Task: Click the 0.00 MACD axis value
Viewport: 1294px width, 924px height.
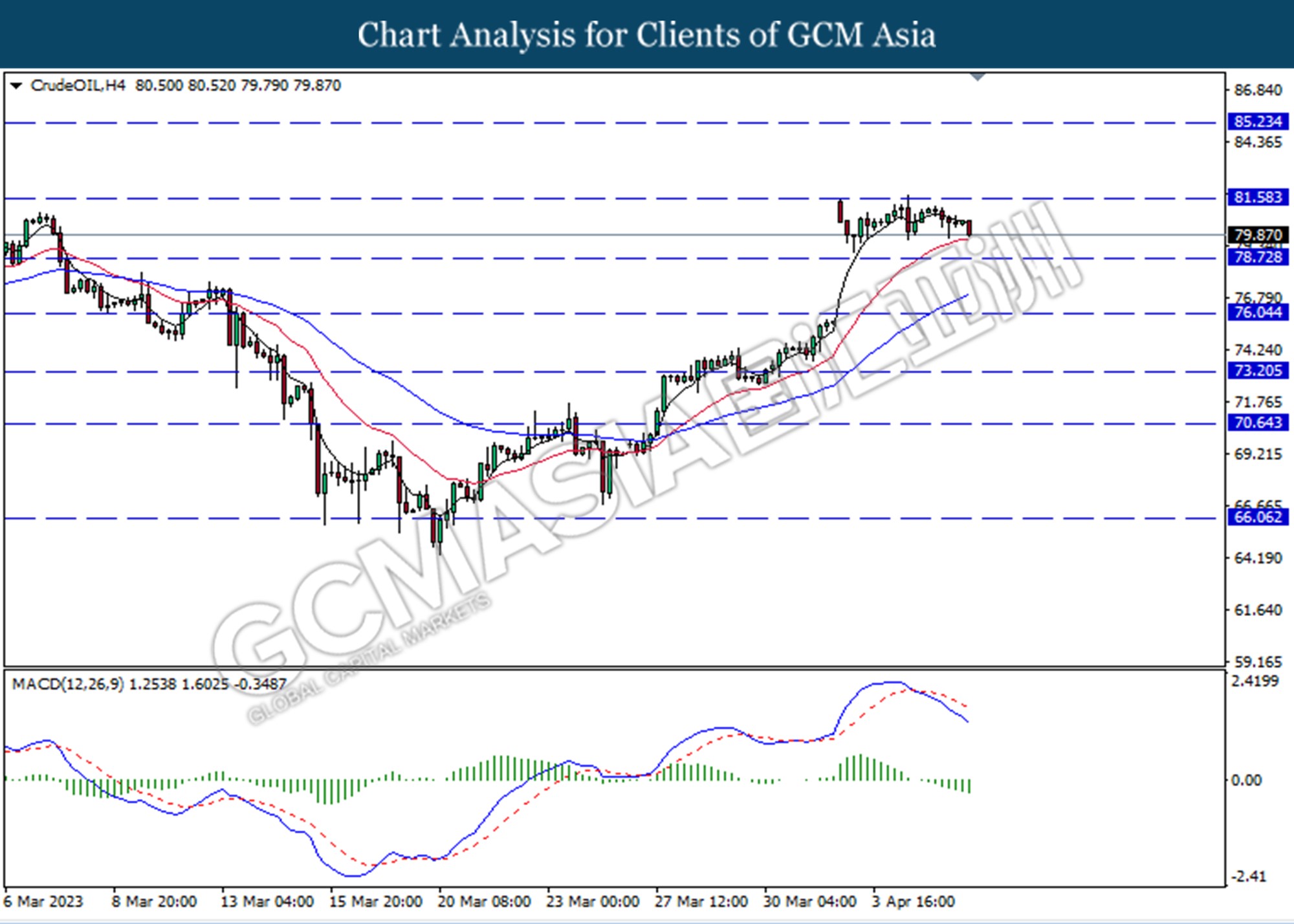Action: point(1246,780)
